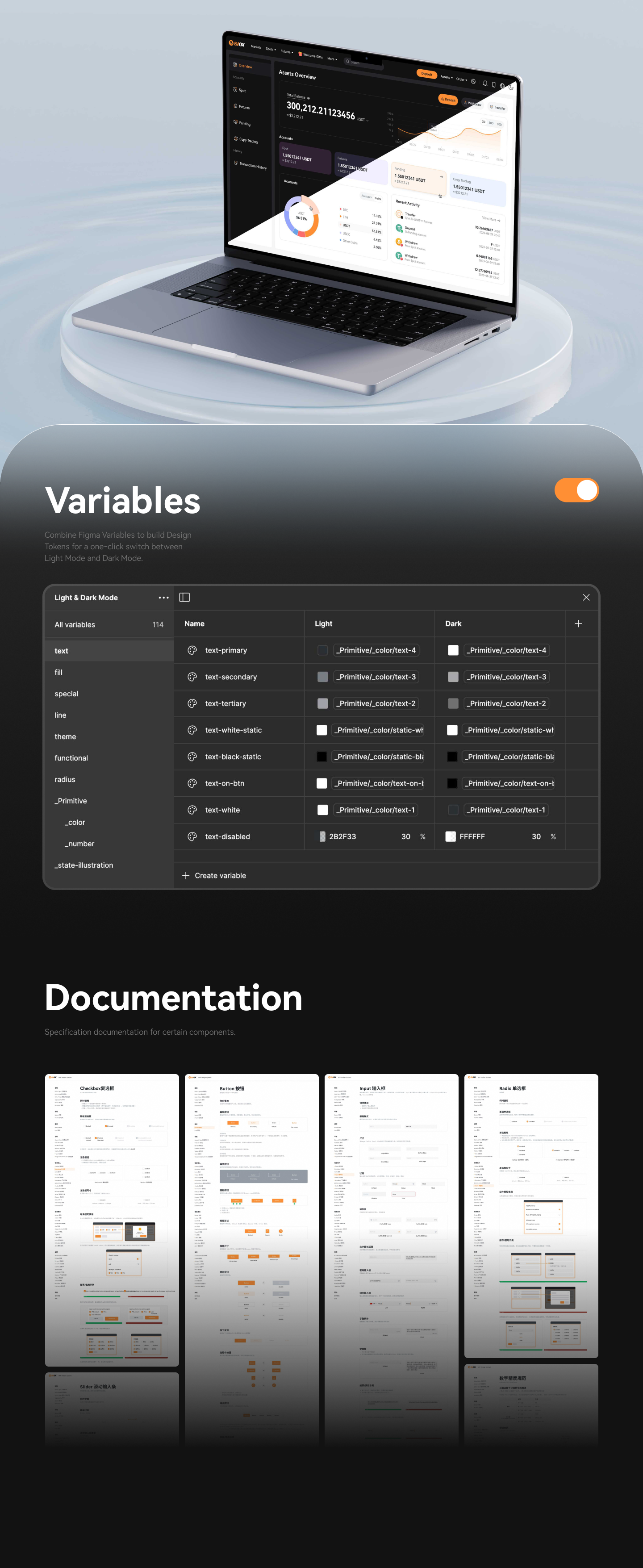Open the Checkbox documentation thumbnail
The image size is (643, 1568).
[112, 1220]
